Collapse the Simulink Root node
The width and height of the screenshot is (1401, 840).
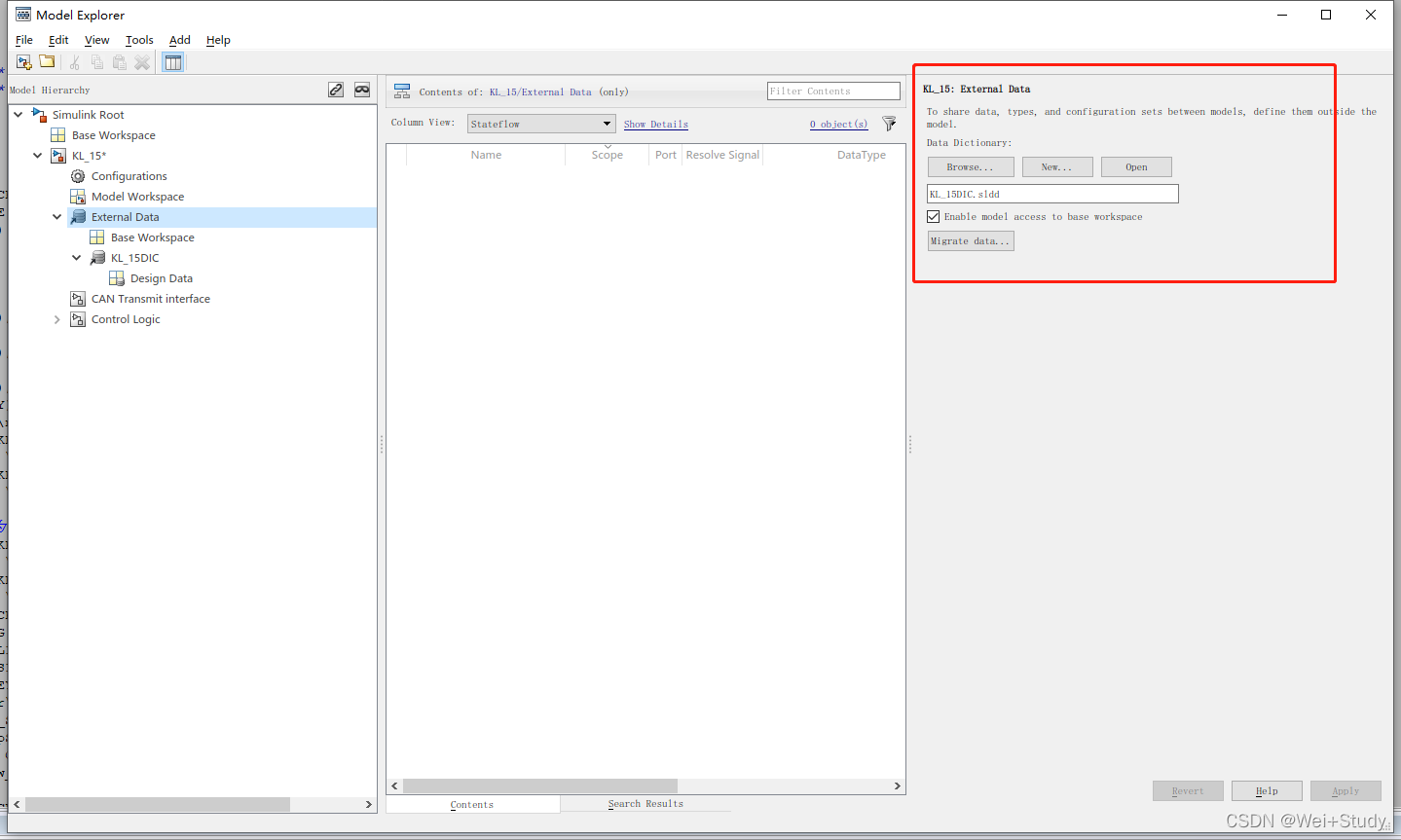click(x=18, y=115)
